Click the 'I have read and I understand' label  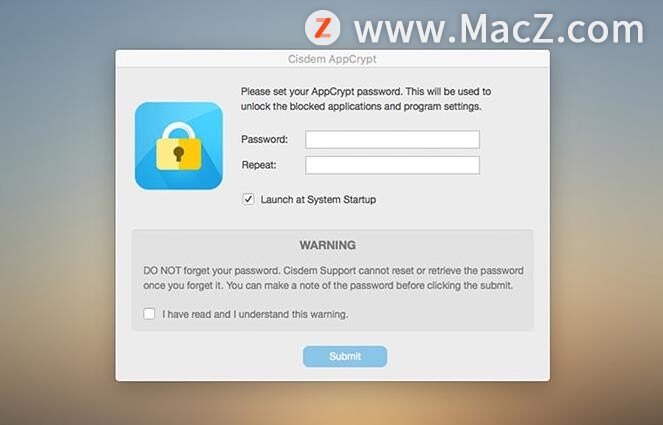tap(255, 314)
